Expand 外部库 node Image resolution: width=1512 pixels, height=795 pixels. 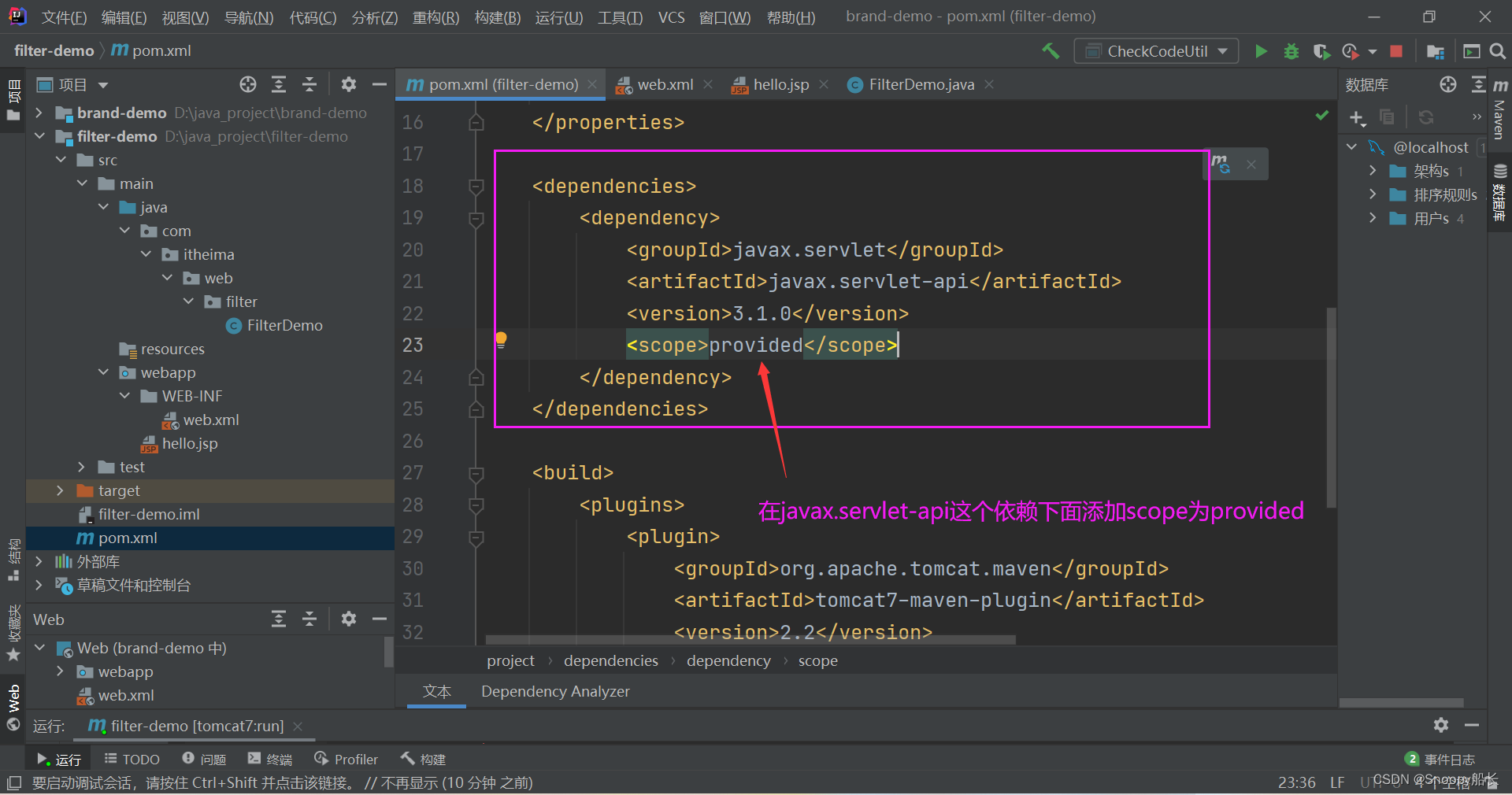coord(39,561)
